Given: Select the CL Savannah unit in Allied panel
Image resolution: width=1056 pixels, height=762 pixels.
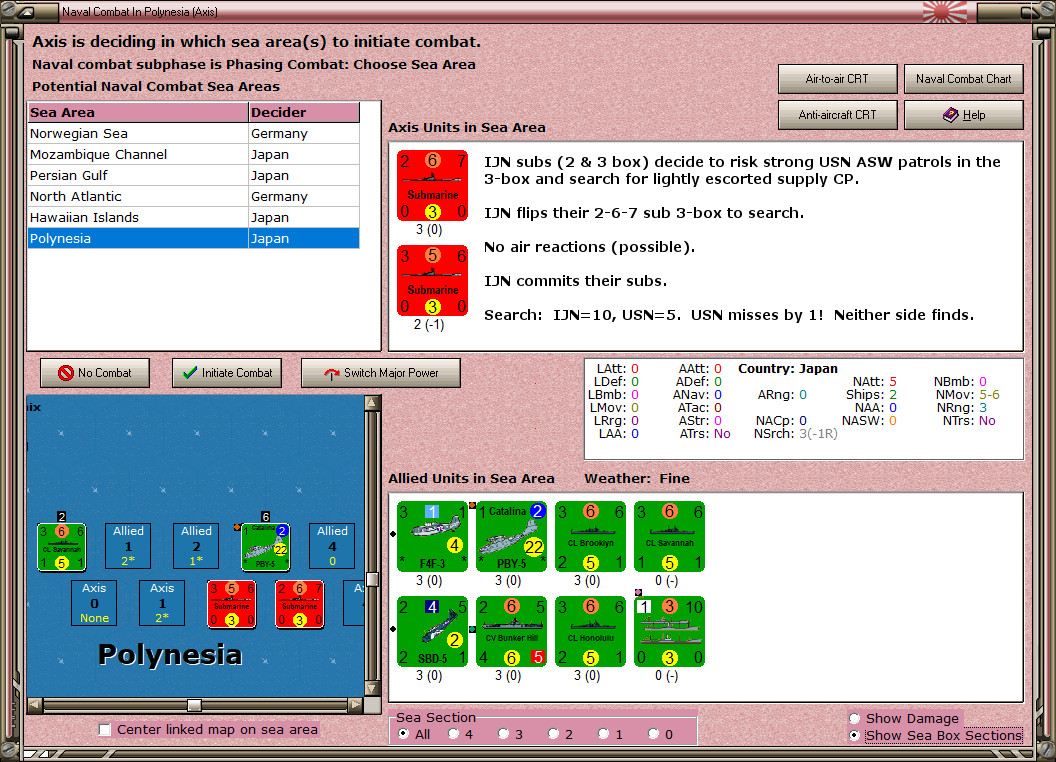Looking at the screenshot, I should tap(669, 536).
